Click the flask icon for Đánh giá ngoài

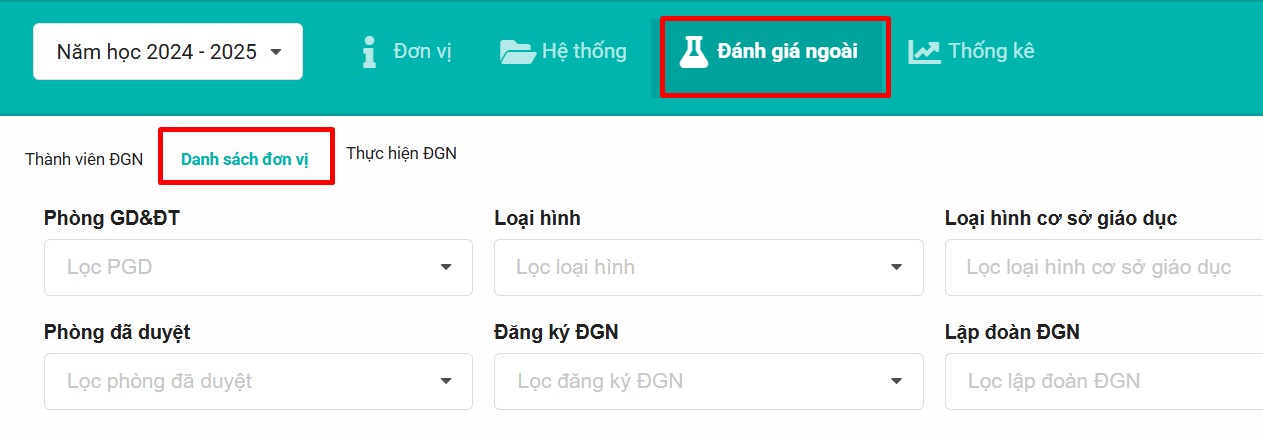click(692, 52)
